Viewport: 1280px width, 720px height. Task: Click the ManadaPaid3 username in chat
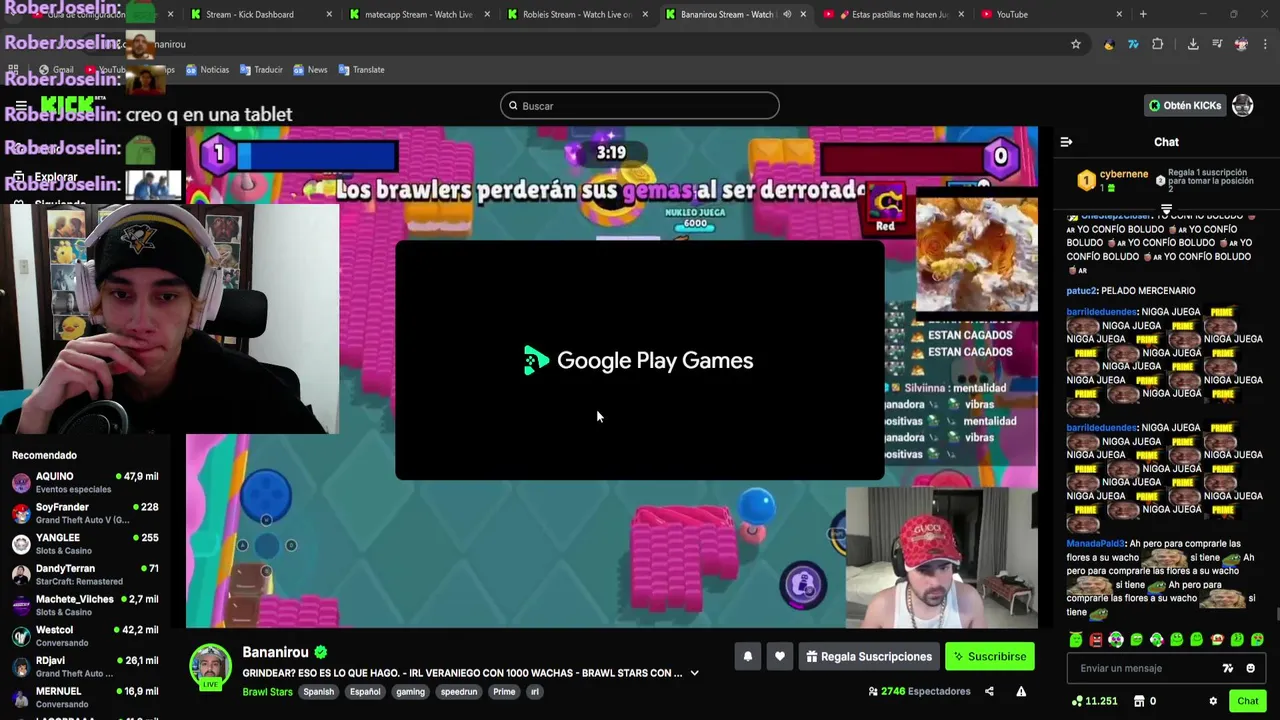click(1095, 544)
